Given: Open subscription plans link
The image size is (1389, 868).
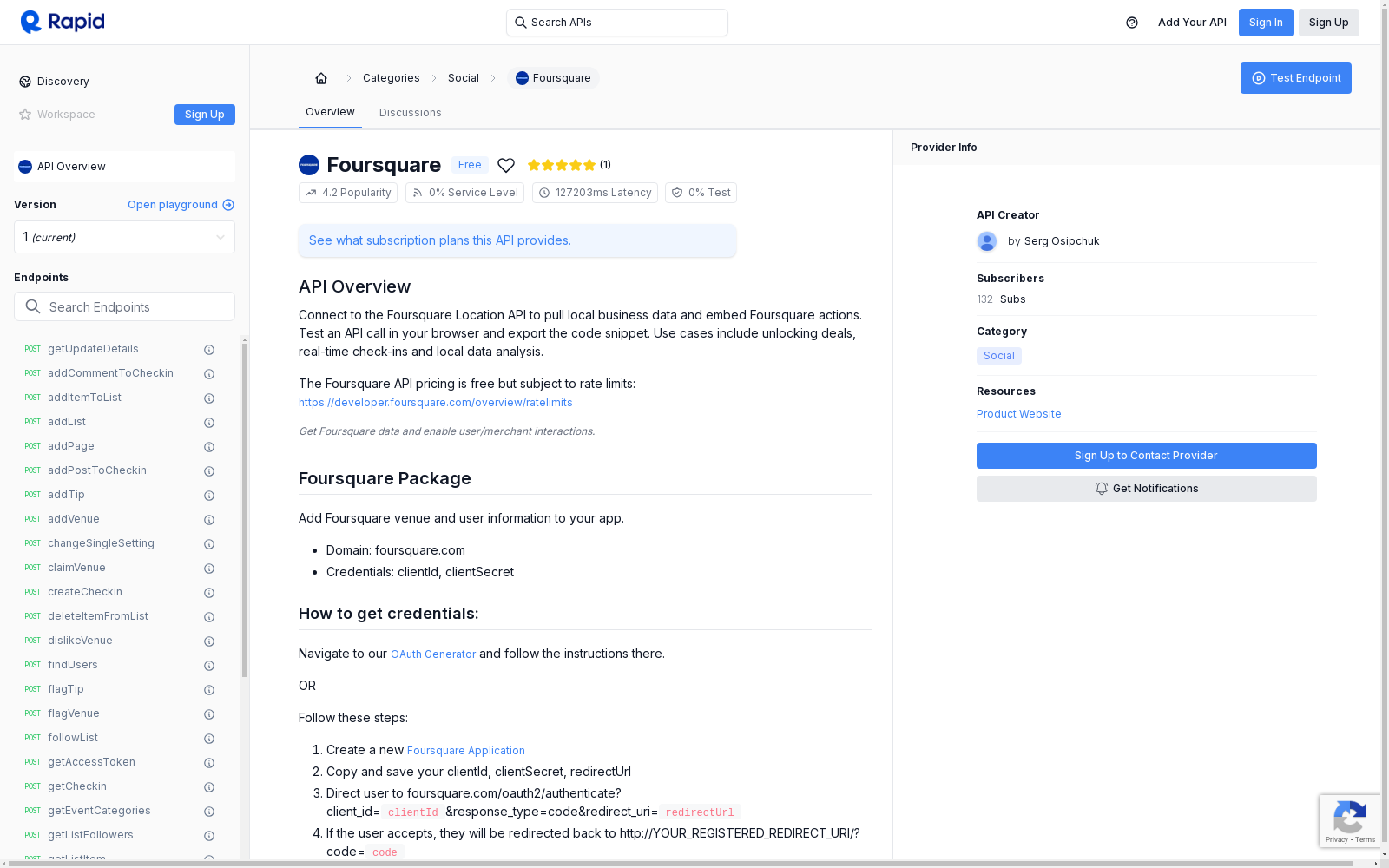Looking at the screenshot, I should click(440, 240).
